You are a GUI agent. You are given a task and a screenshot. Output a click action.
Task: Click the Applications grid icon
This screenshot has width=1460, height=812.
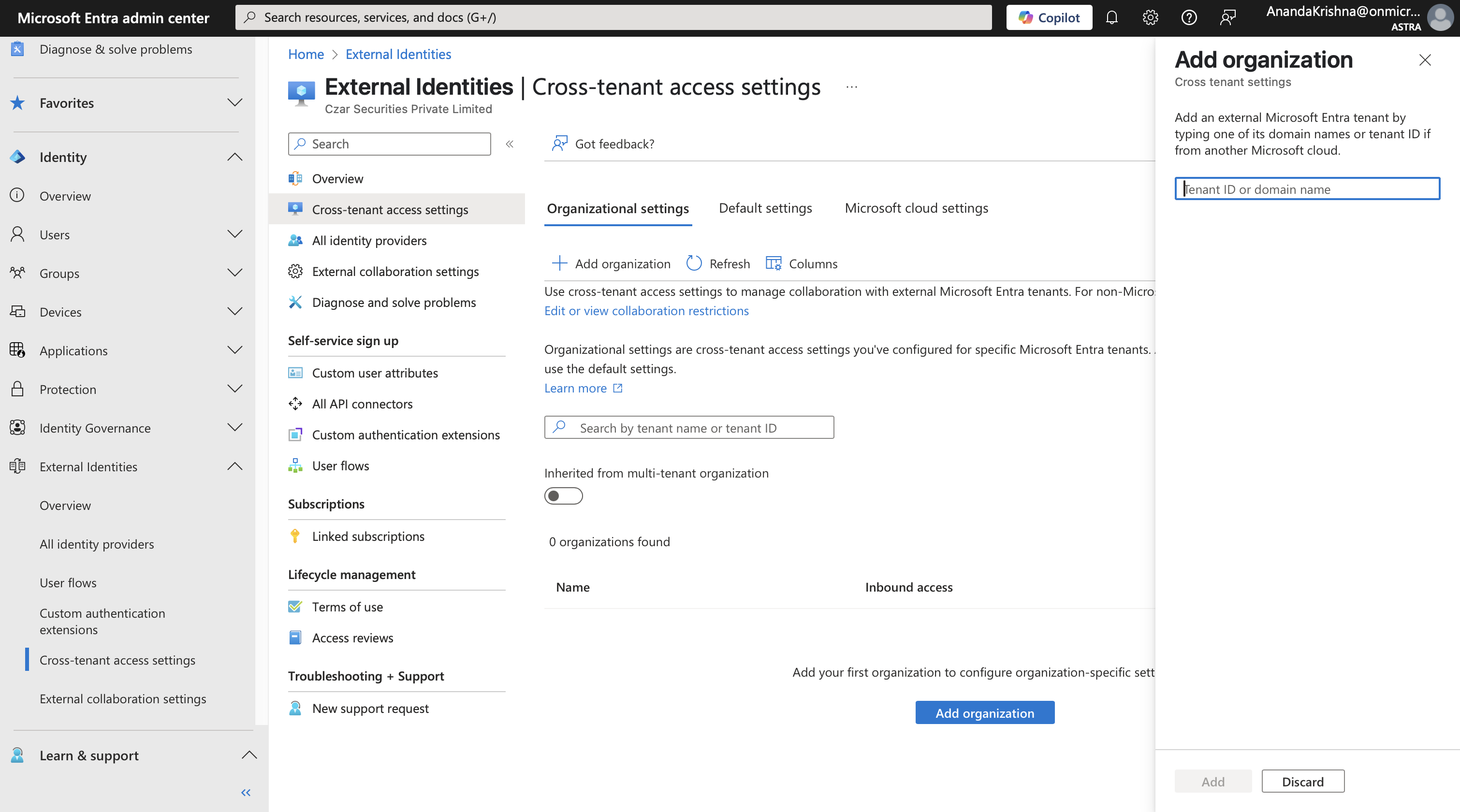coord(17,350)
